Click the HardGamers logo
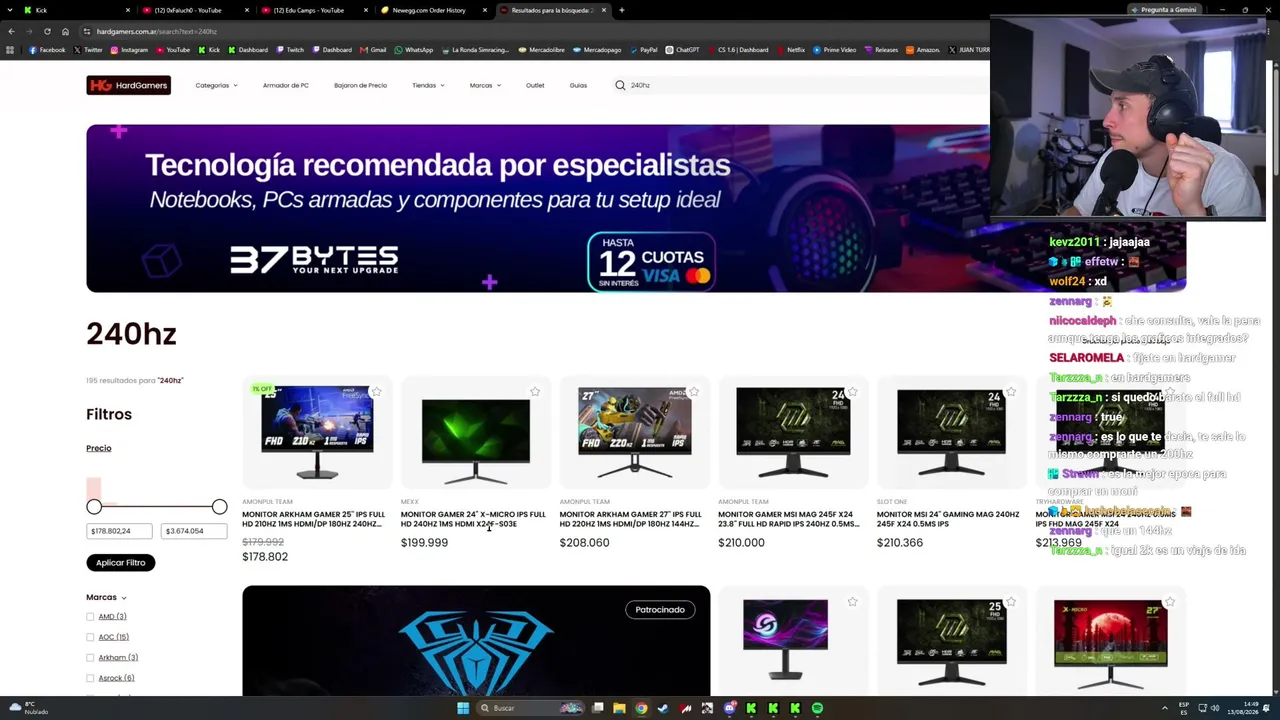The image size is (1280, 720). [x=128, y=85]
